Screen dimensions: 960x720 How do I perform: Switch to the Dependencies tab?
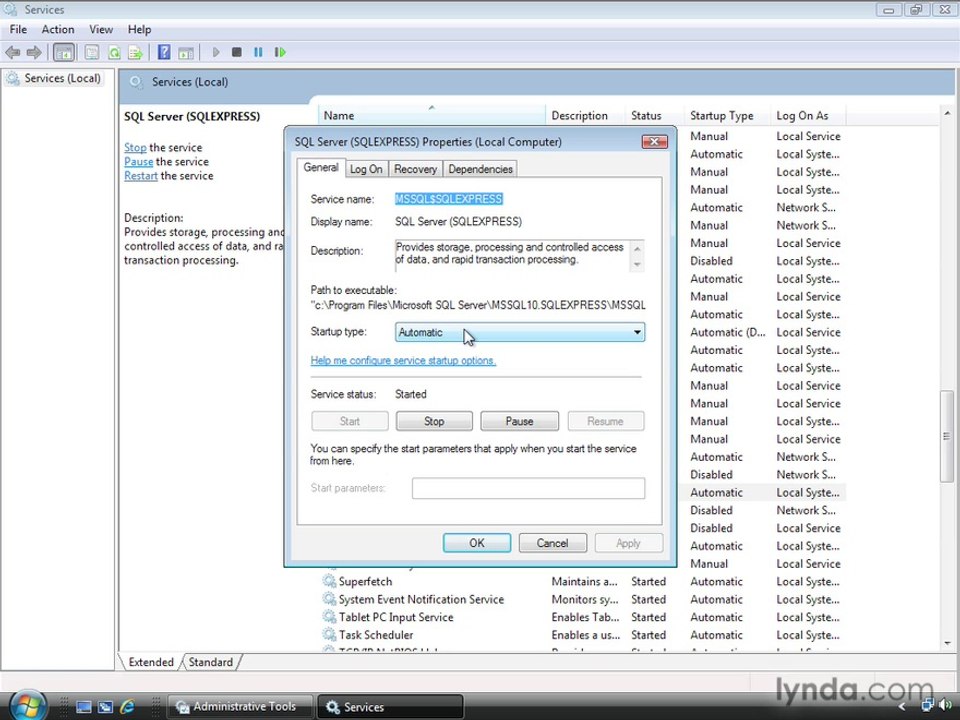480,169
